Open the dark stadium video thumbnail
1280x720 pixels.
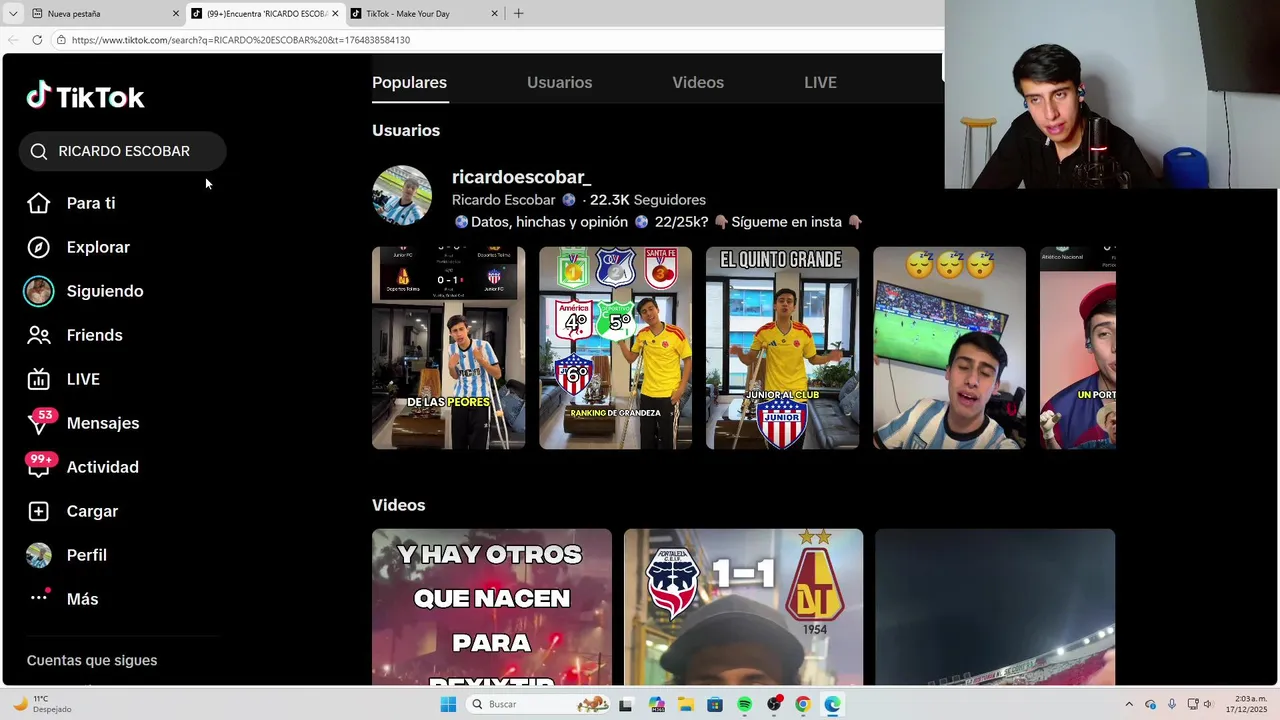(x=995, y=607)
